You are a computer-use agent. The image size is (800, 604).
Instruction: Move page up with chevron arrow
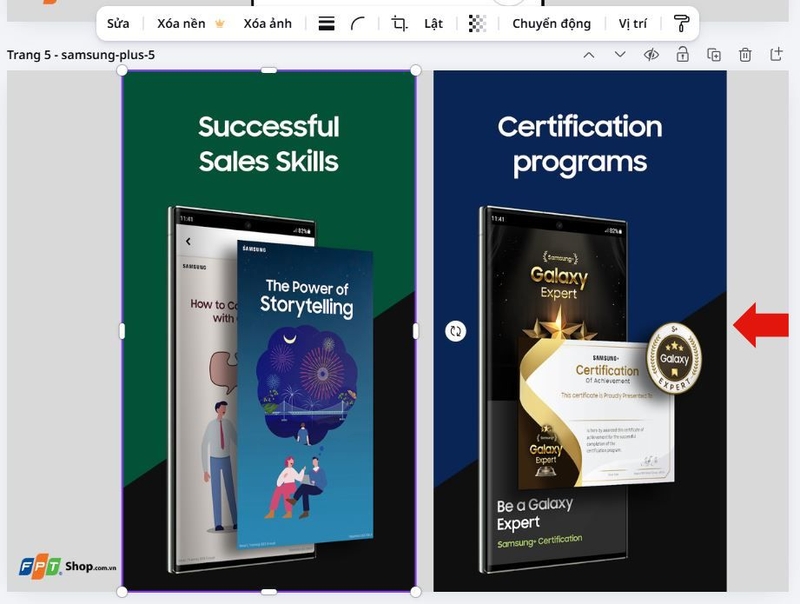click(589, 55)
